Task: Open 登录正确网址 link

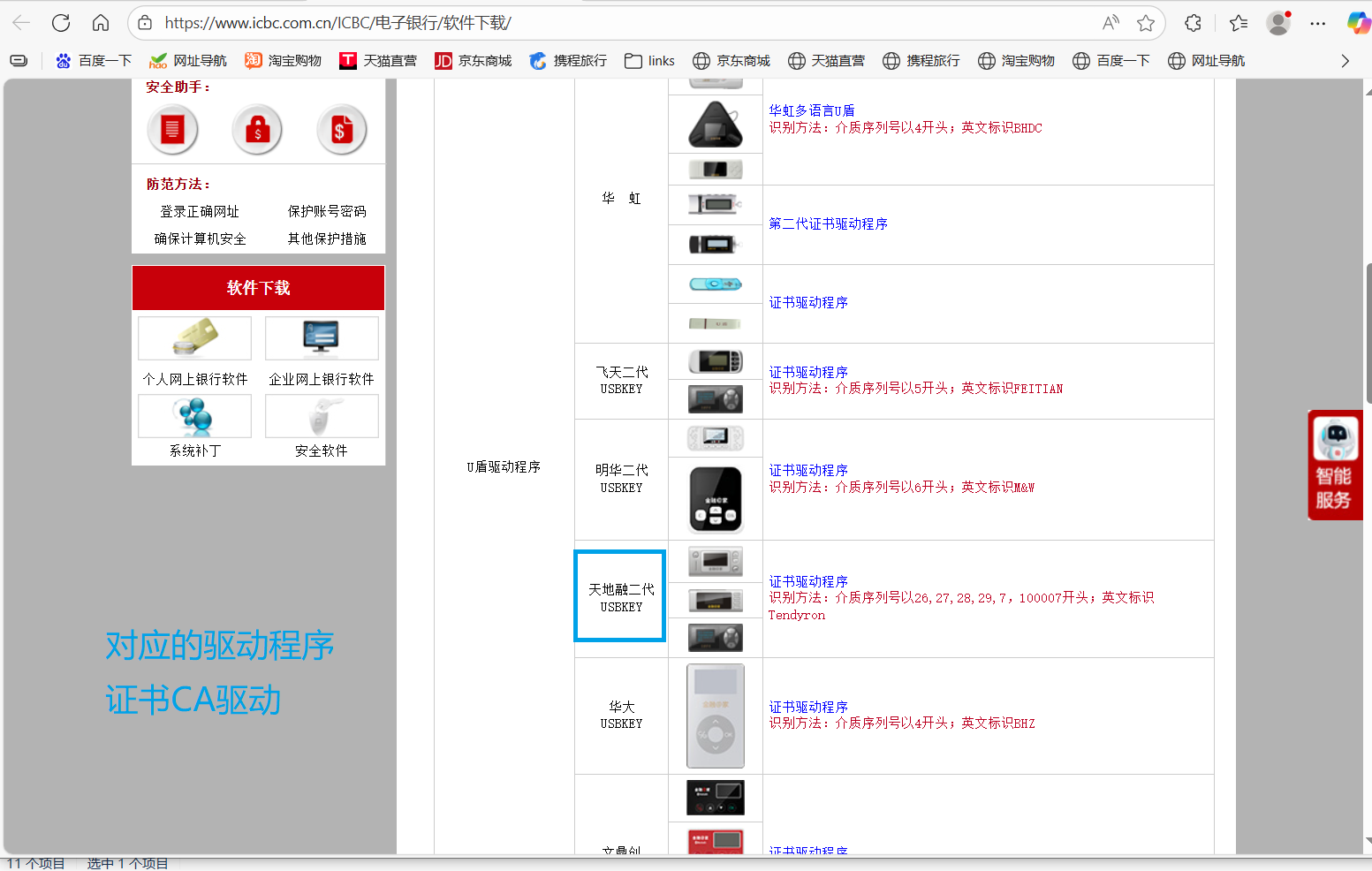Action: [200, 212]
